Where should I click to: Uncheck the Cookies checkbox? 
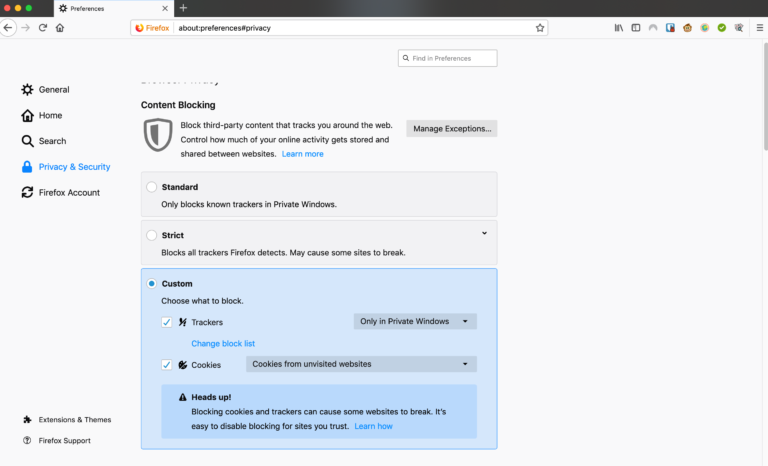pos(167,365)
